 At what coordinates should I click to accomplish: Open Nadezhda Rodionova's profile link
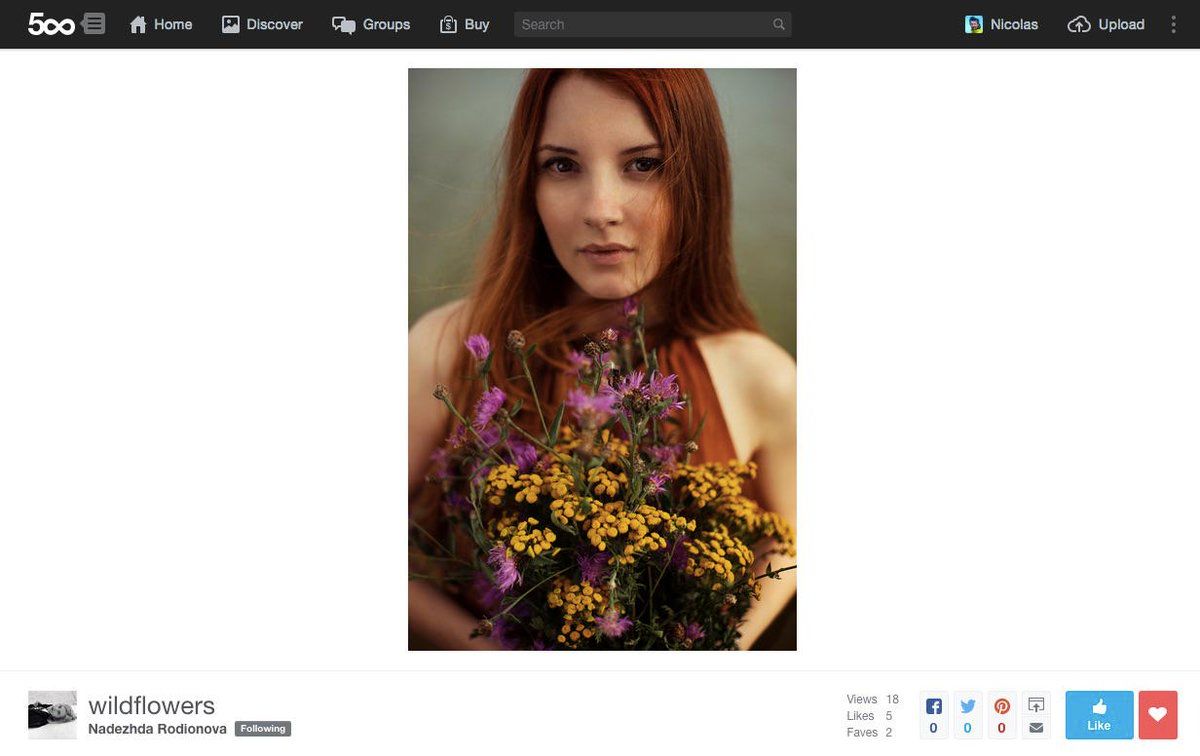(x=157, y=729)
